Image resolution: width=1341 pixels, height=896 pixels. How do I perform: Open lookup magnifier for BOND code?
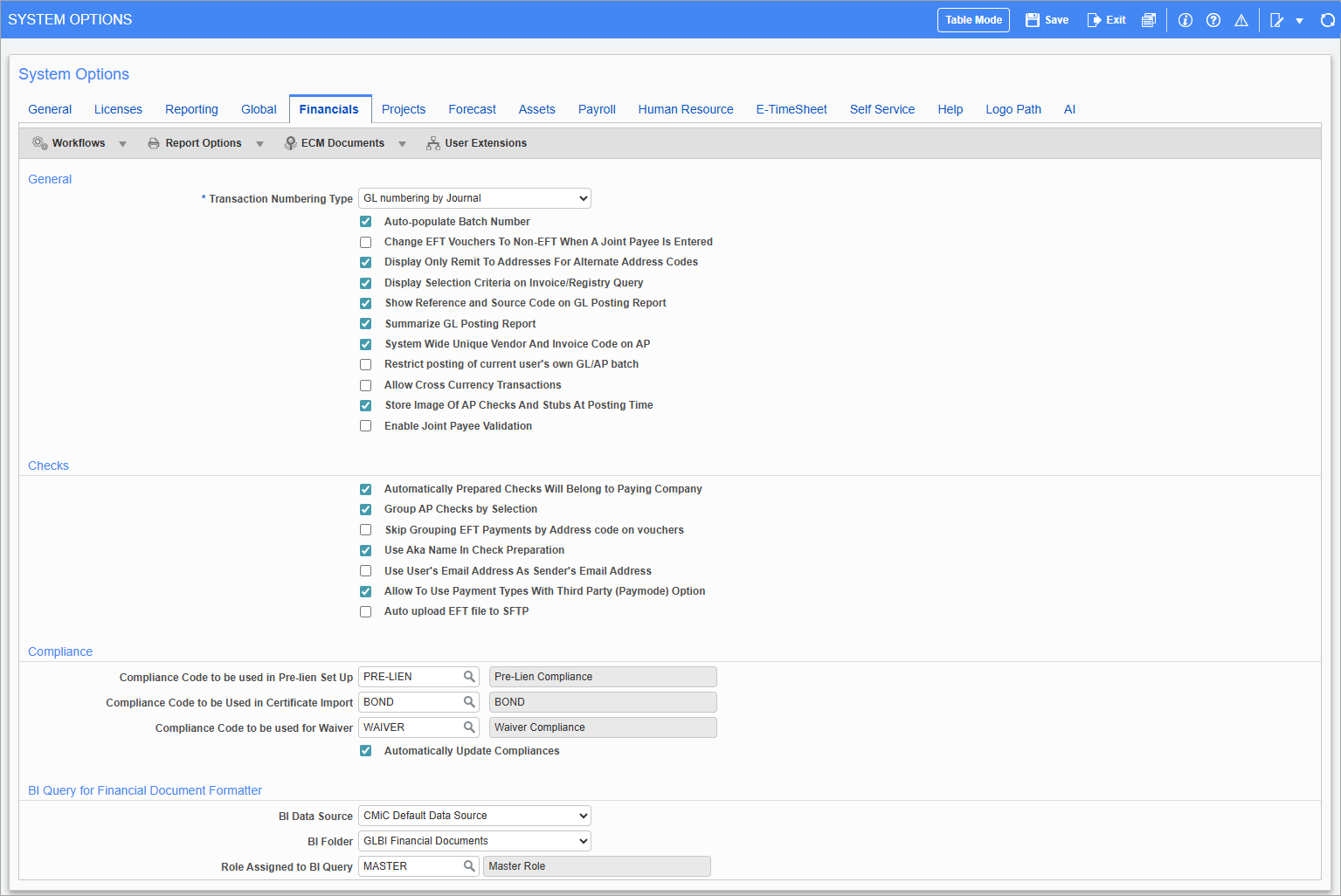(469, 702)
